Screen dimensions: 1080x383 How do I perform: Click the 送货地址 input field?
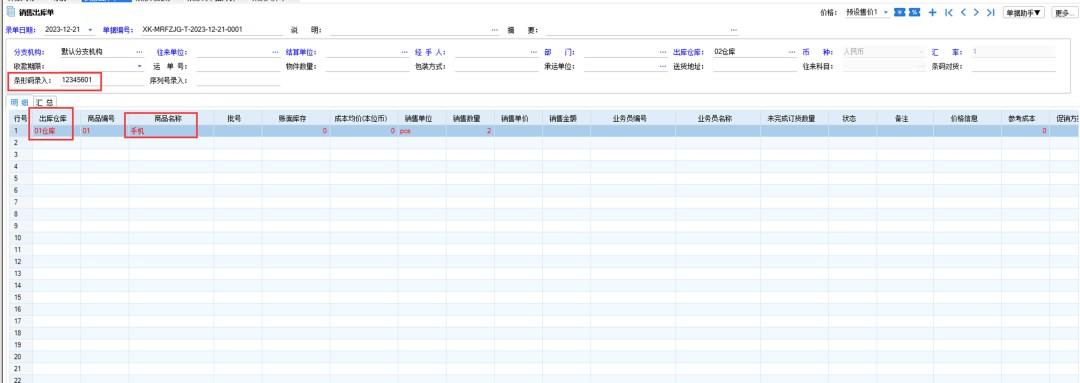pyautogui.click(x=755, y=67)
